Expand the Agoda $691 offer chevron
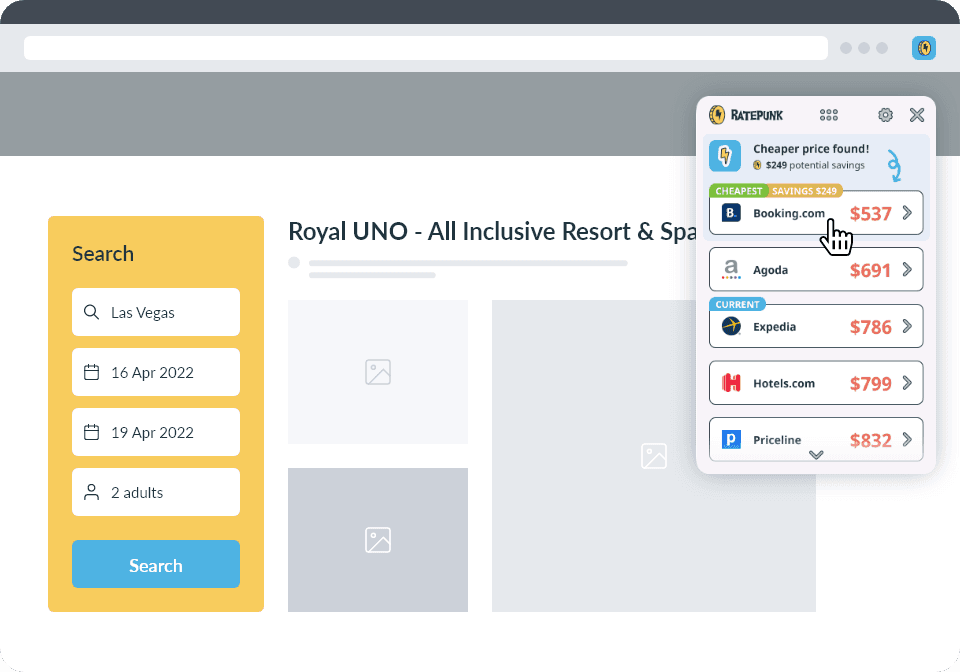This screenshot has width=960, height=672. 907,269
